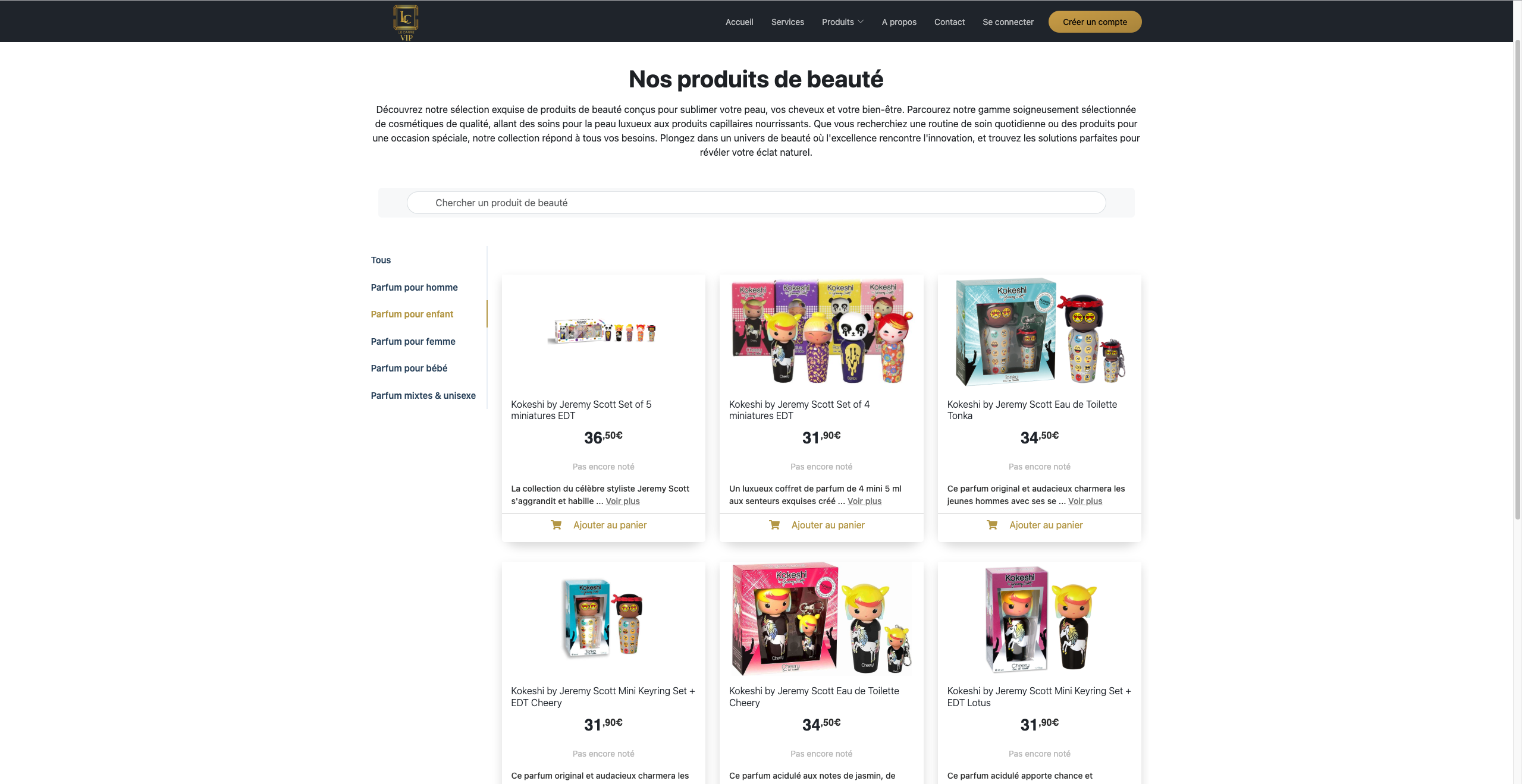The width and height of the screenshot is (1522, 784).
Task: Click Voir plus on Tonka description
Action: click(1085, 501)
